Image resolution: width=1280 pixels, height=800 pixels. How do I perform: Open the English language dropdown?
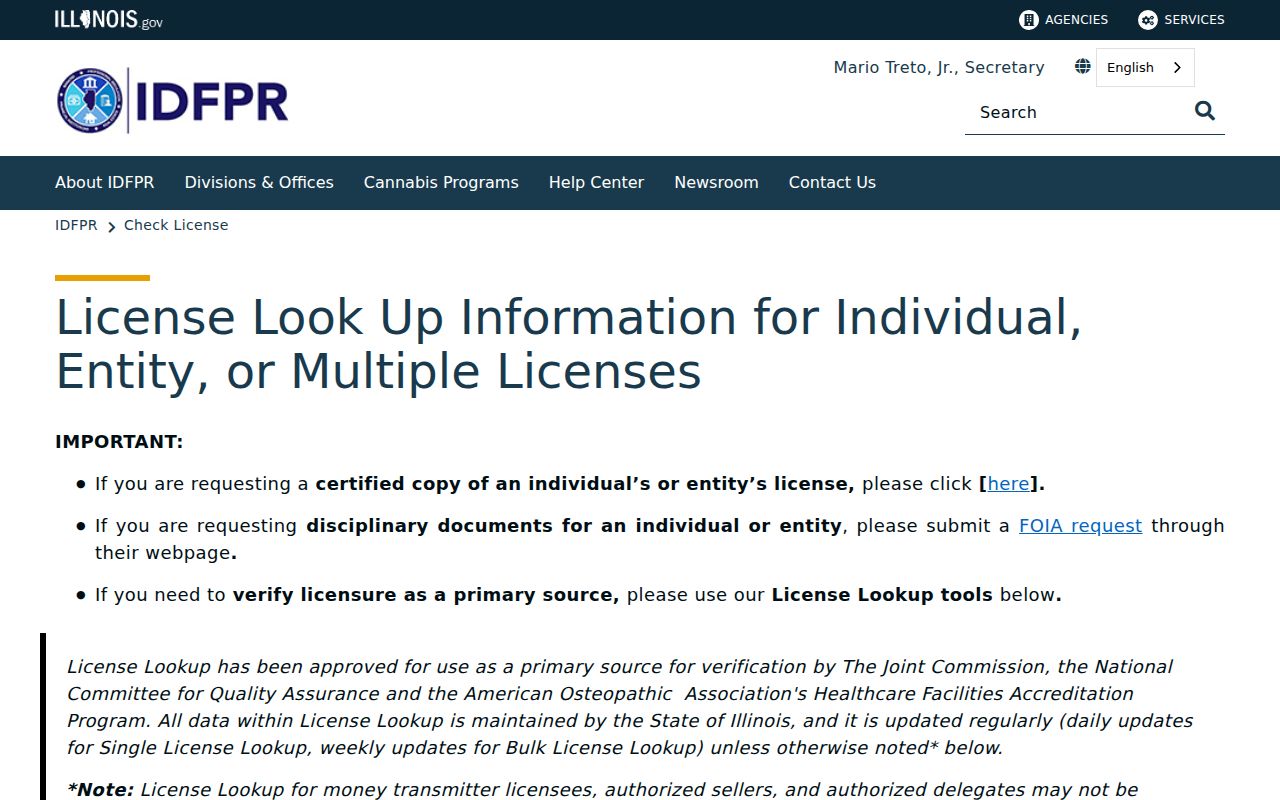1145,67
